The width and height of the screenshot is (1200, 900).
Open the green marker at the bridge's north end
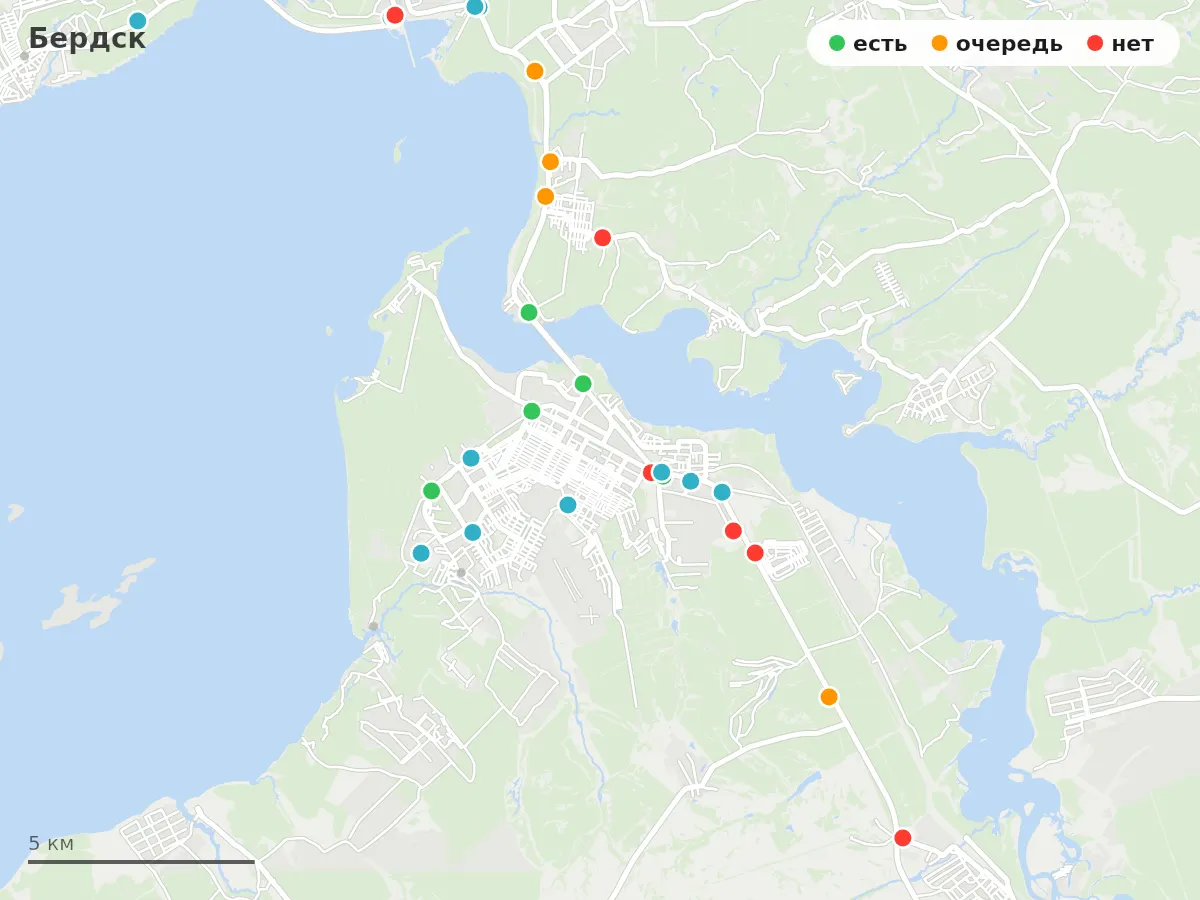point(529,313)
